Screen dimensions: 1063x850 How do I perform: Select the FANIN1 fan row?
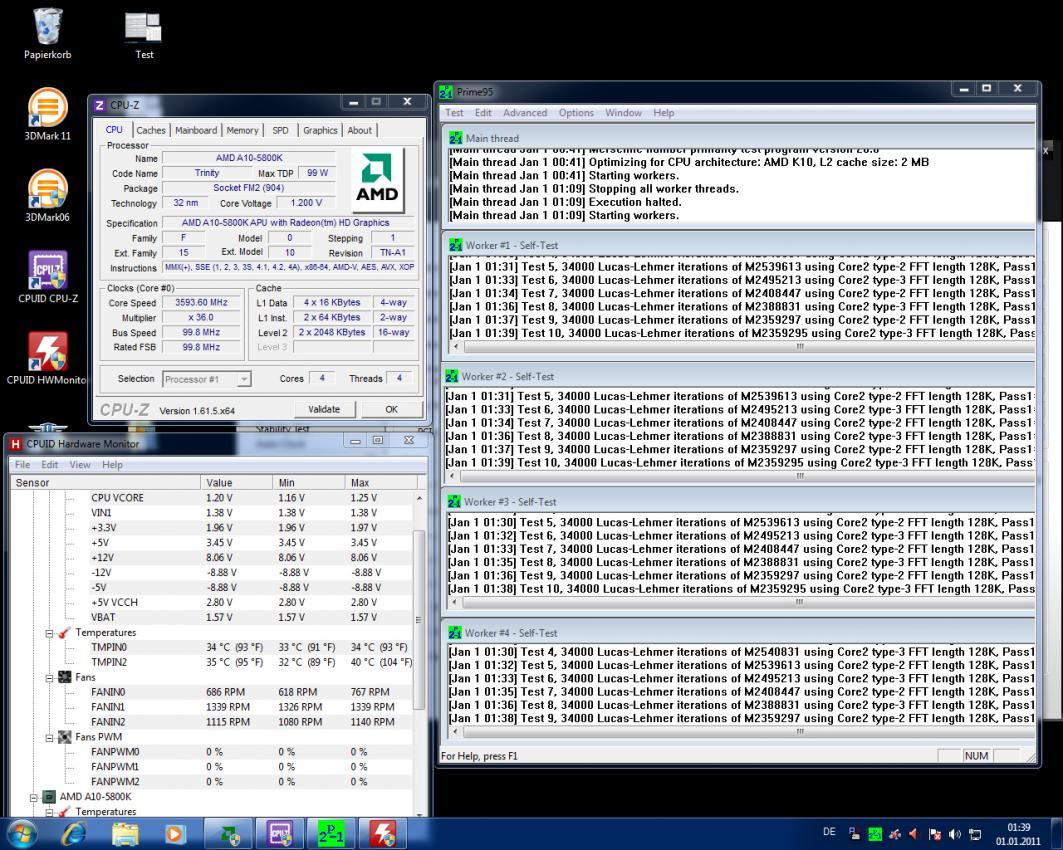(212, 706)
